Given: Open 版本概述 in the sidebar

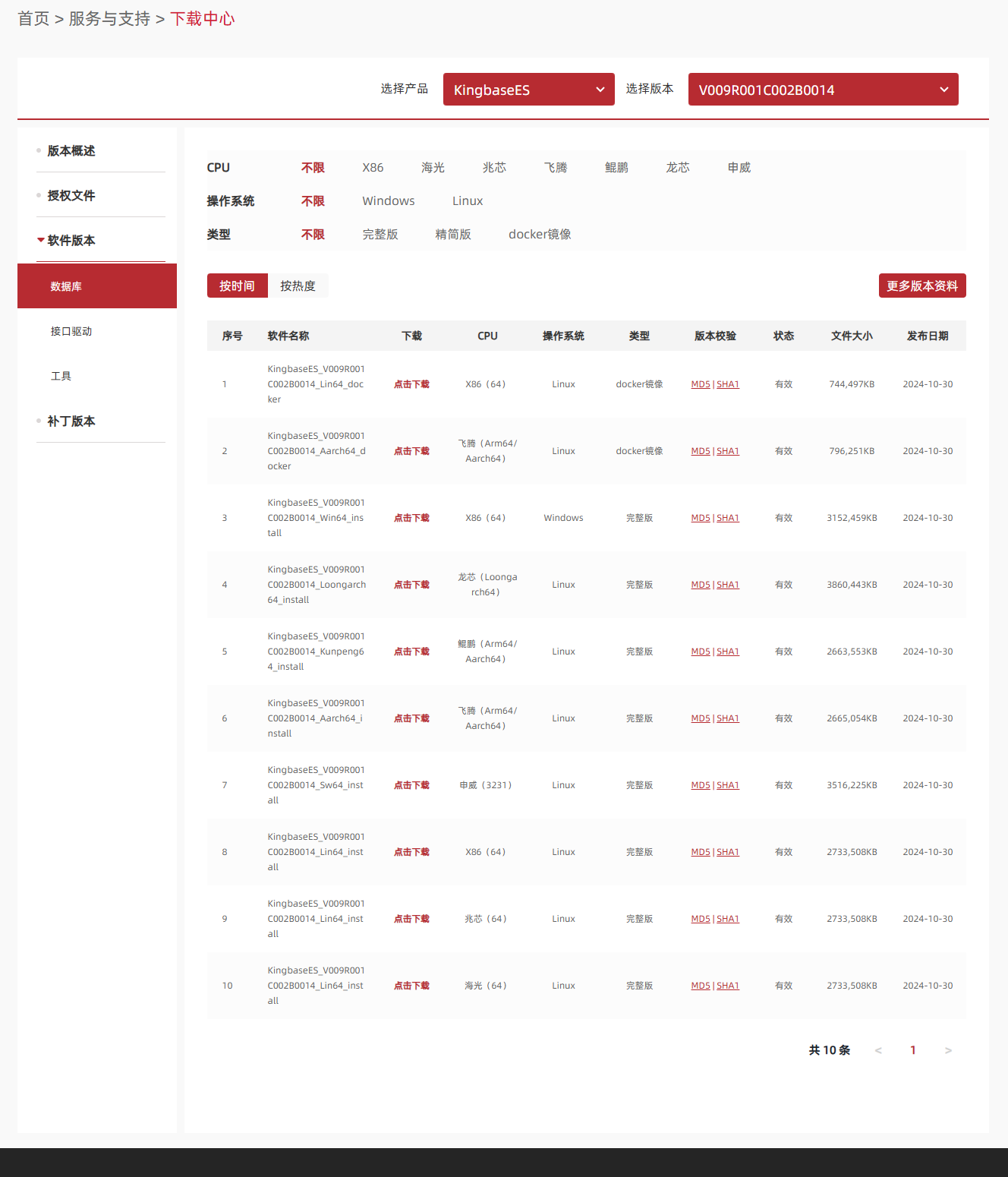Looking at the screenshot, I should point(71,150).
